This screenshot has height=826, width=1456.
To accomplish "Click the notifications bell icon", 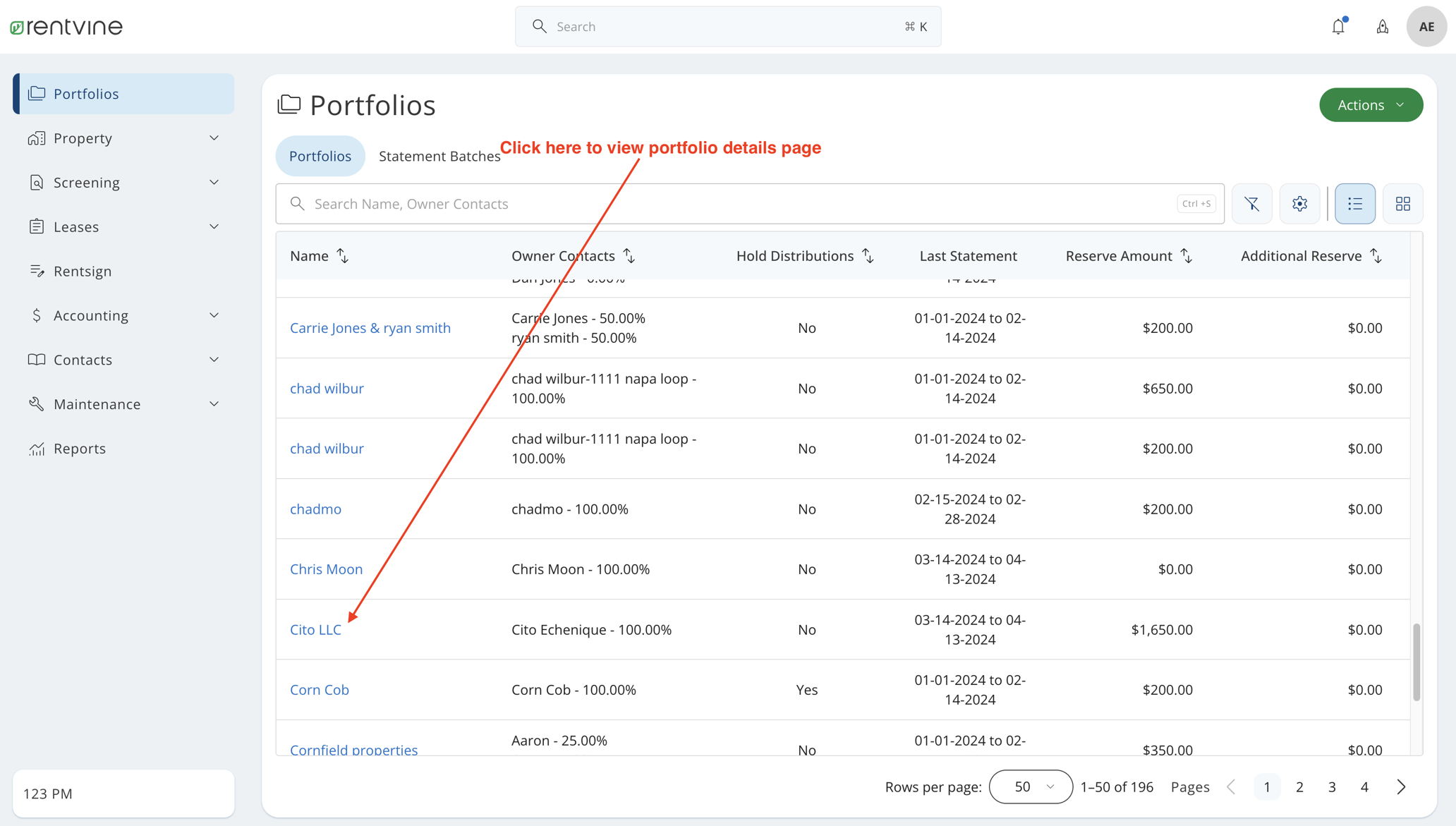I will point(1338,26).
